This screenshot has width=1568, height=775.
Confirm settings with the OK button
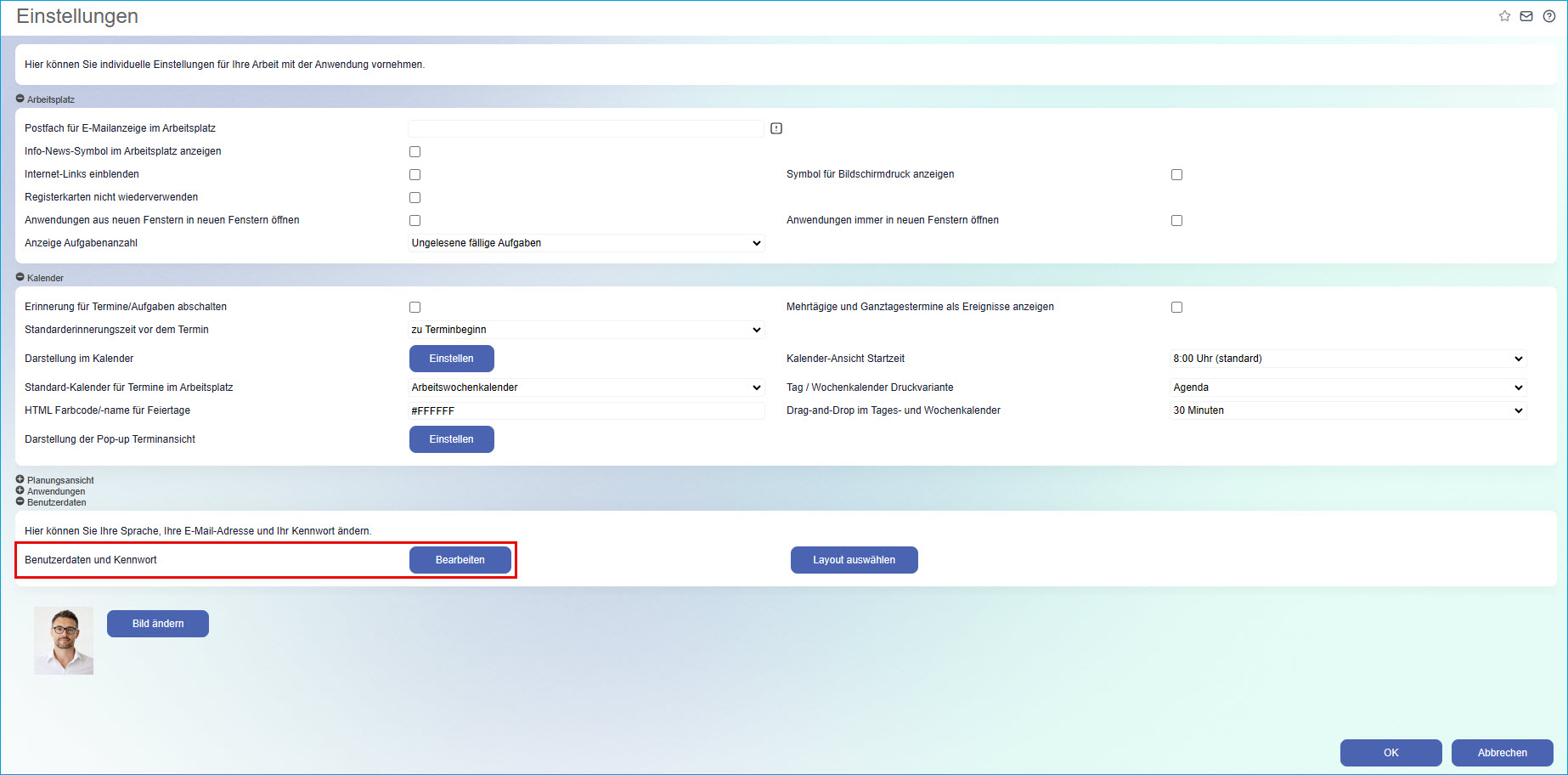[x=1391, y=753]
